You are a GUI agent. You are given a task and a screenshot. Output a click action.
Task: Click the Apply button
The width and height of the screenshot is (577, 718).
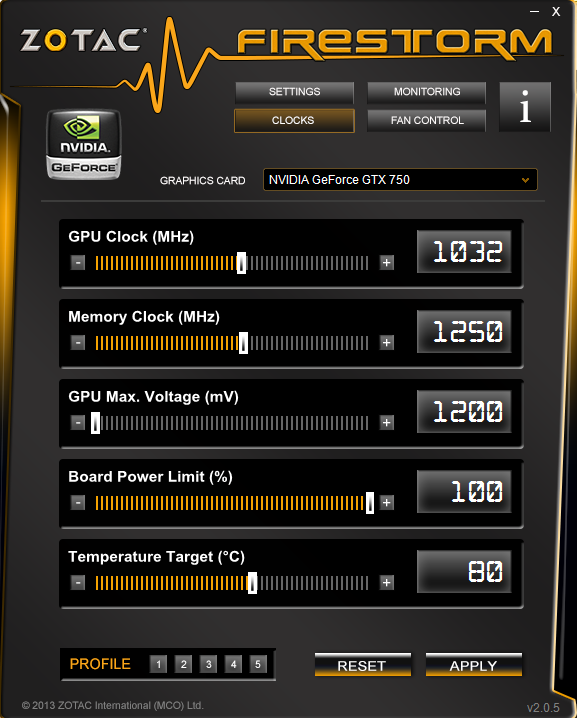474,665
